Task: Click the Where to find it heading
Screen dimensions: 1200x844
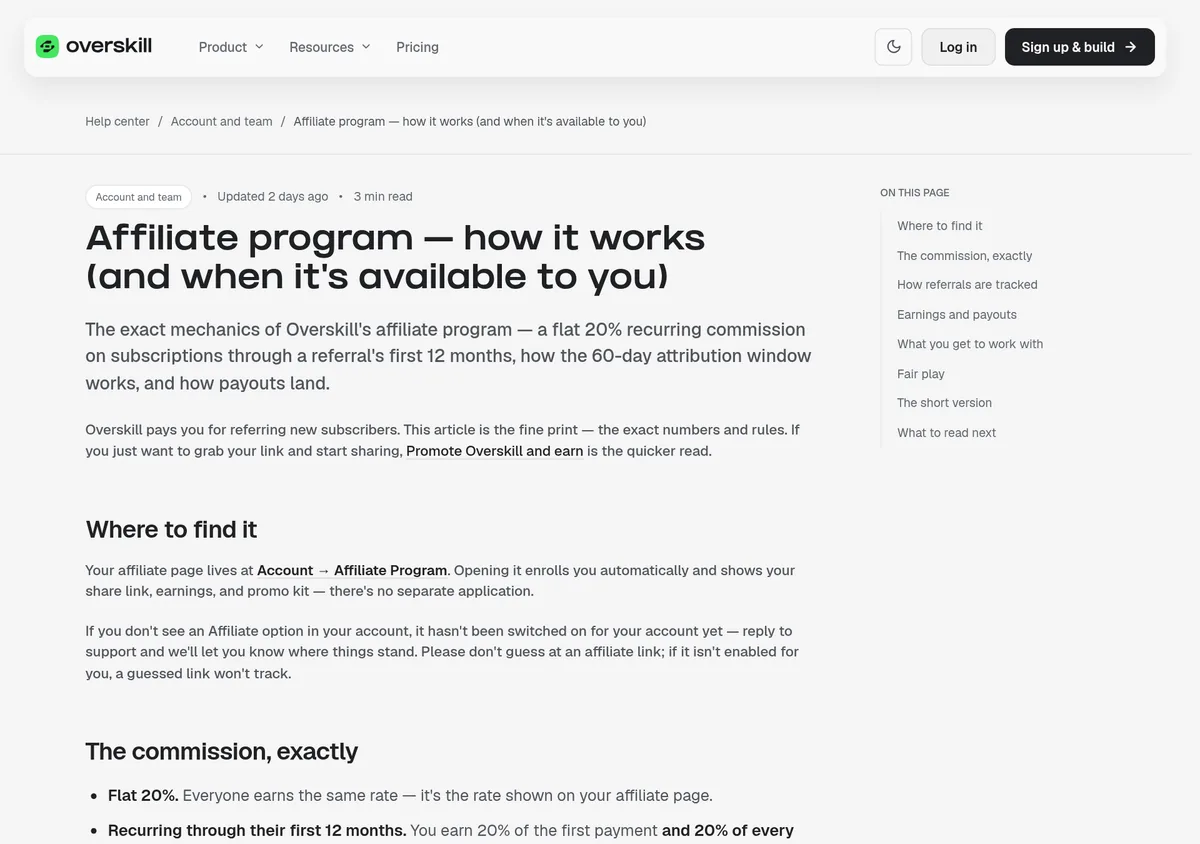Action: tap(172, 529)
